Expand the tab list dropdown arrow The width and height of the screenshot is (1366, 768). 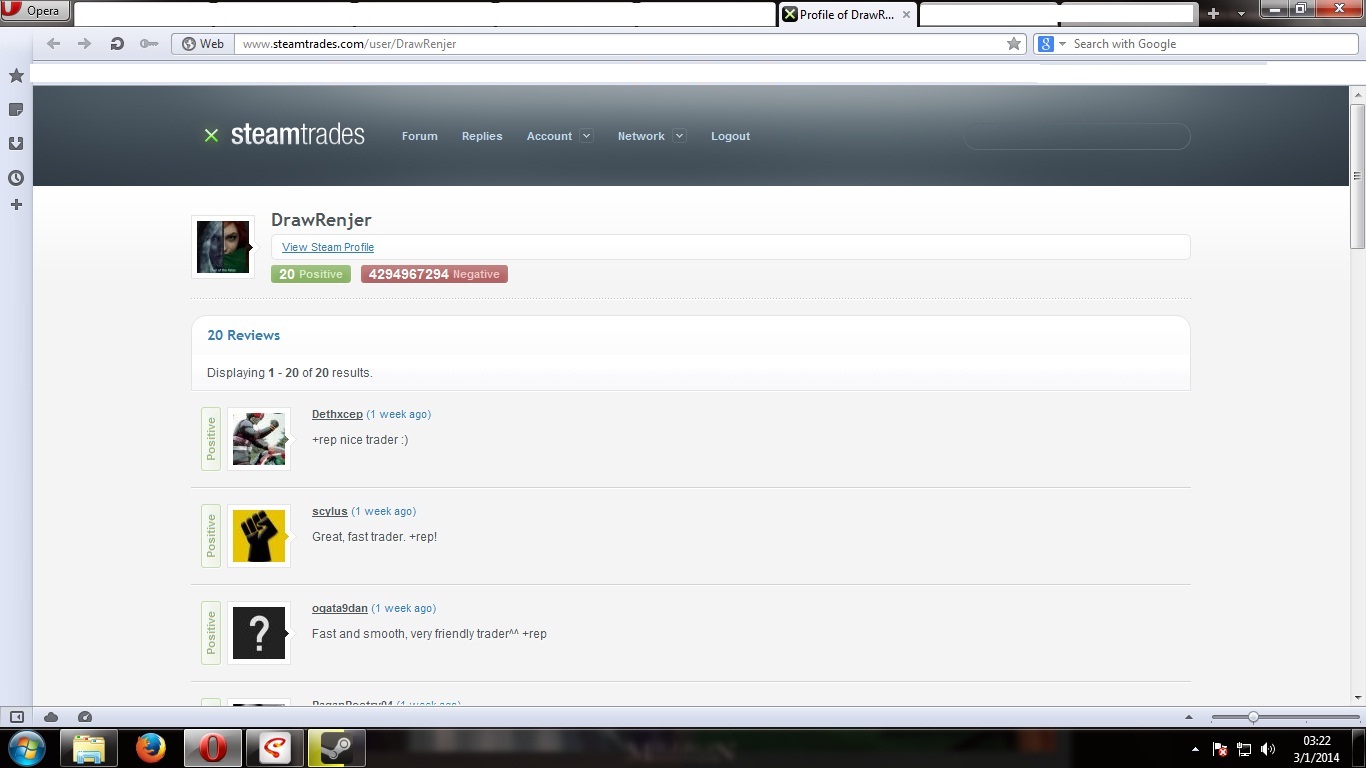coord(1241,15)
